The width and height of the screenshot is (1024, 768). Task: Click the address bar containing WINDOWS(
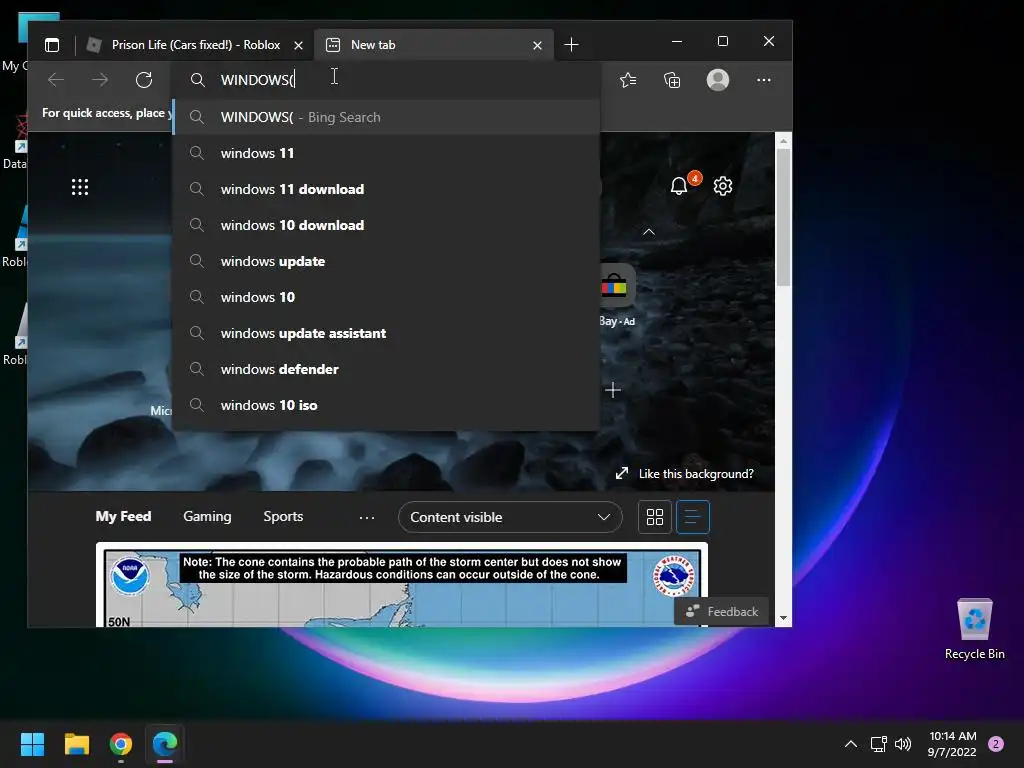(x=387, y=80)
